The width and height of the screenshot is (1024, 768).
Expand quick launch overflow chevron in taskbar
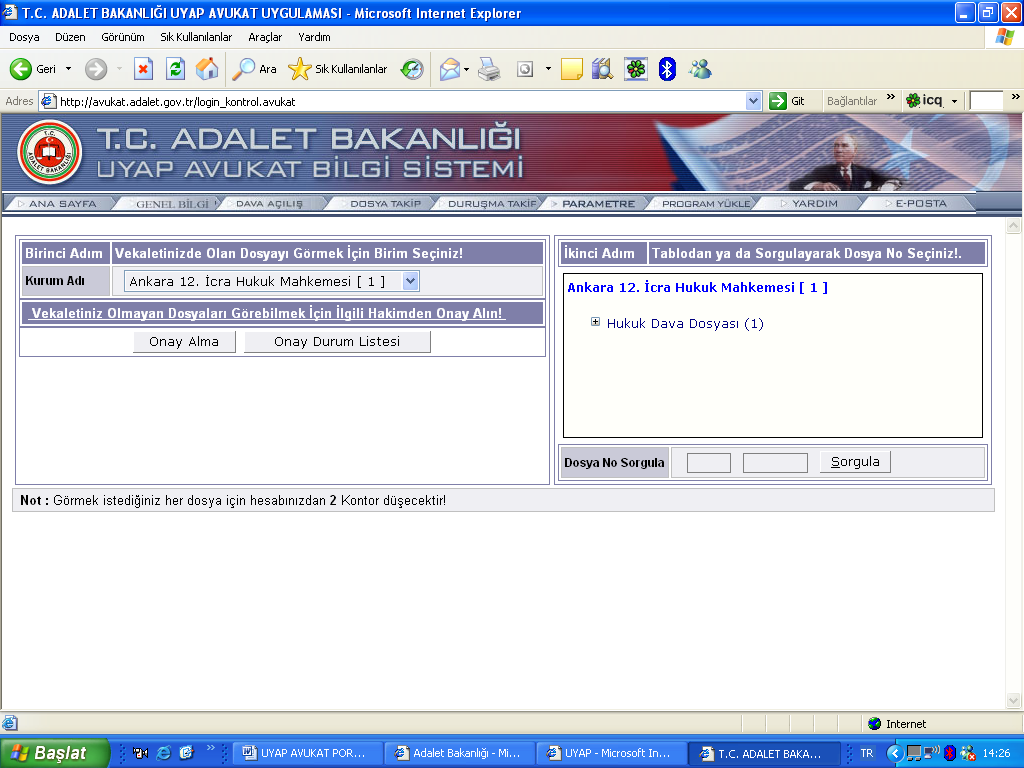(210, 748)
